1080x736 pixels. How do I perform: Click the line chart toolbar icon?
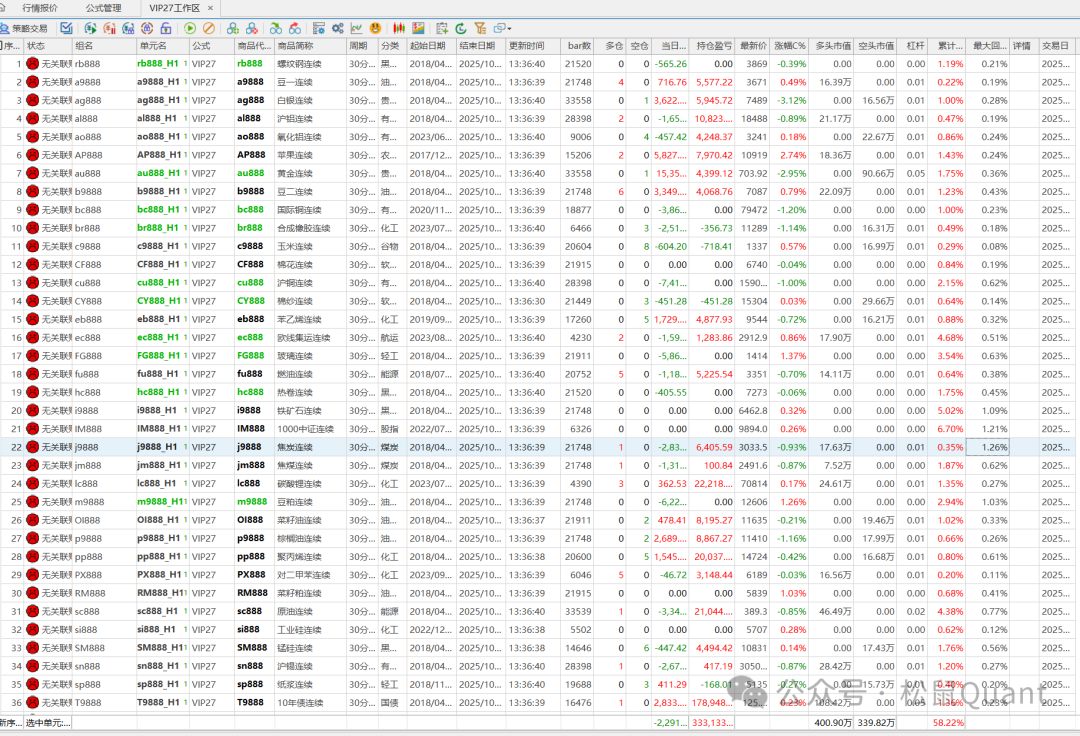[x=357, y=28]
